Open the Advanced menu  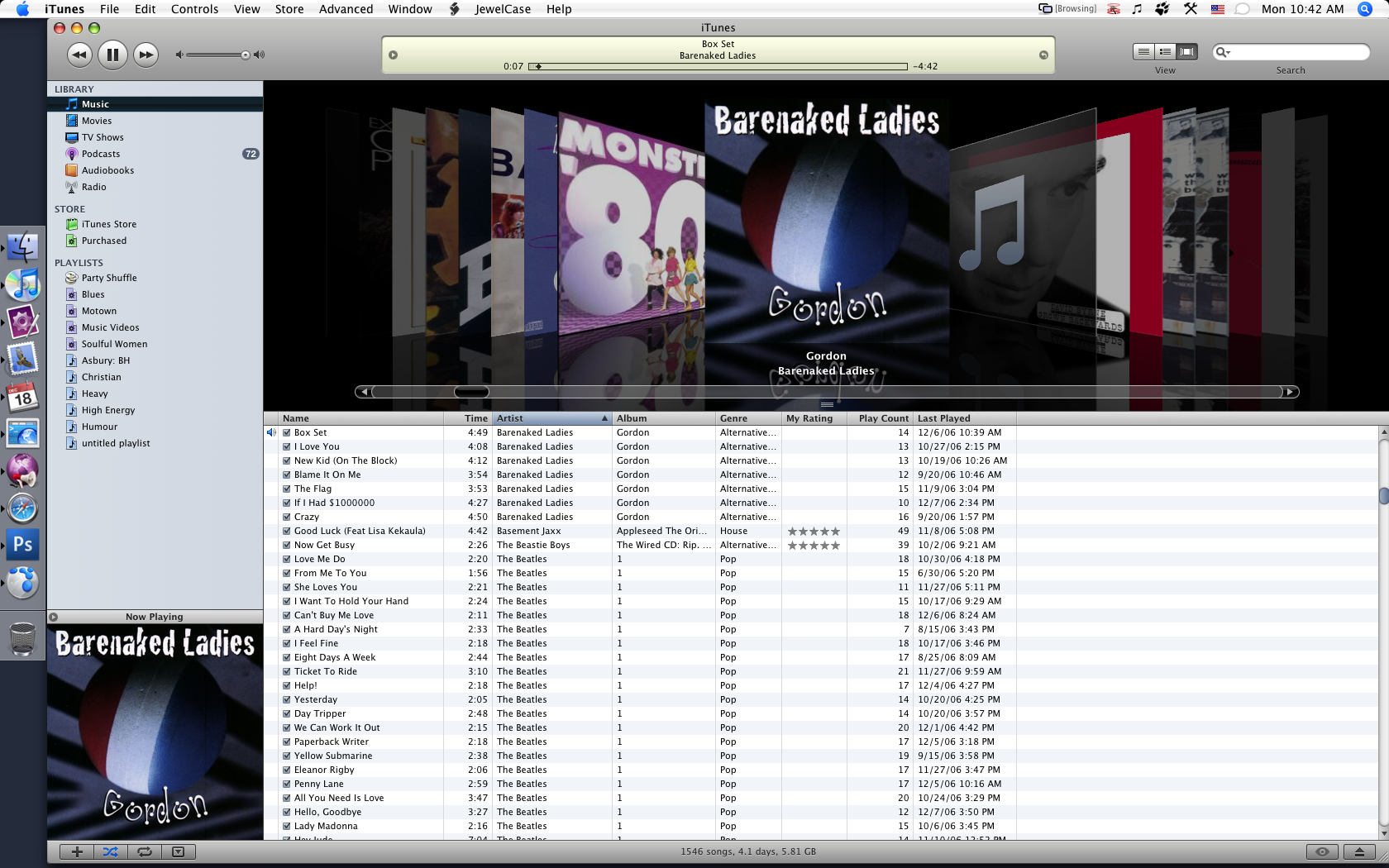pos(346,9)
